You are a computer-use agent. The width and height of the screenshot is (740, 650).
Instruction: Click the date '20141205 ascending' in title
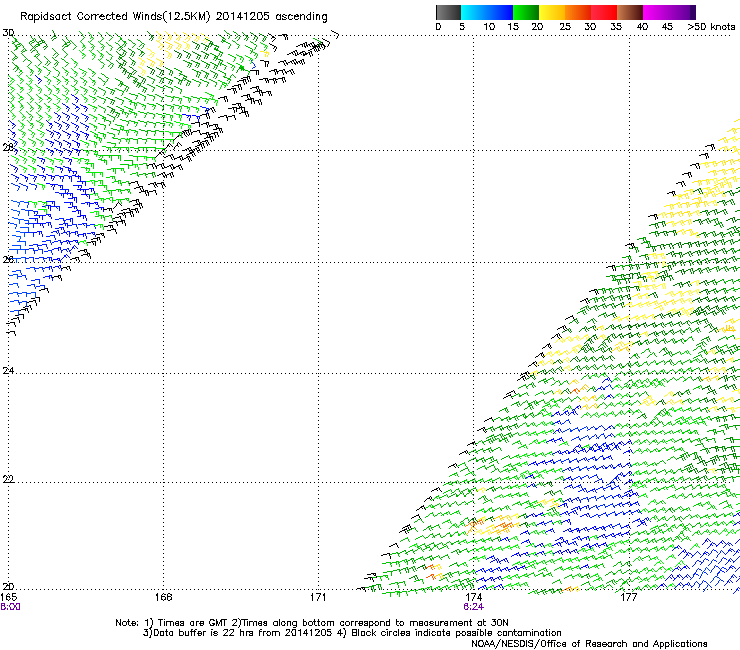pyautogui.click(x=271, y=17)
